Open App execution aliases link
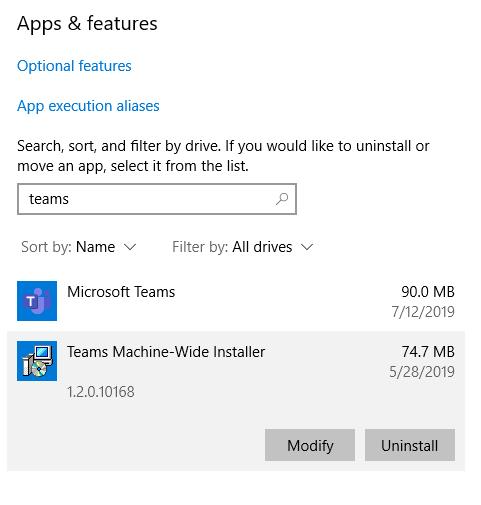Viewport: 481px width, 505px height. pyautogui.click(x=88, y=106)
